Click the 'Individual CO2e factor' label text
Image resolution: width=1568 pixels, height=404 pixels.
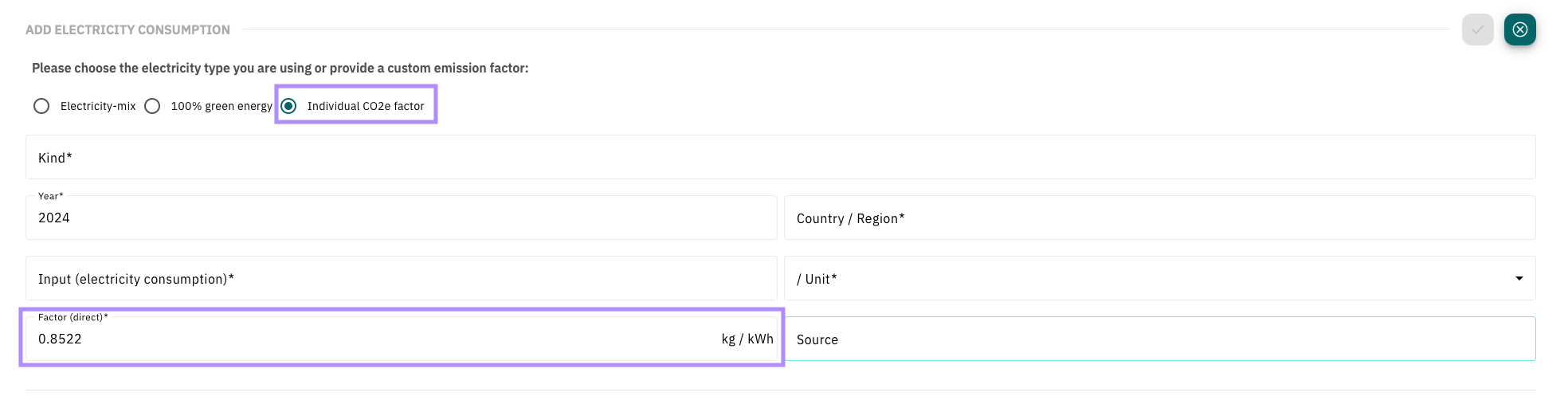click(366, 106)
